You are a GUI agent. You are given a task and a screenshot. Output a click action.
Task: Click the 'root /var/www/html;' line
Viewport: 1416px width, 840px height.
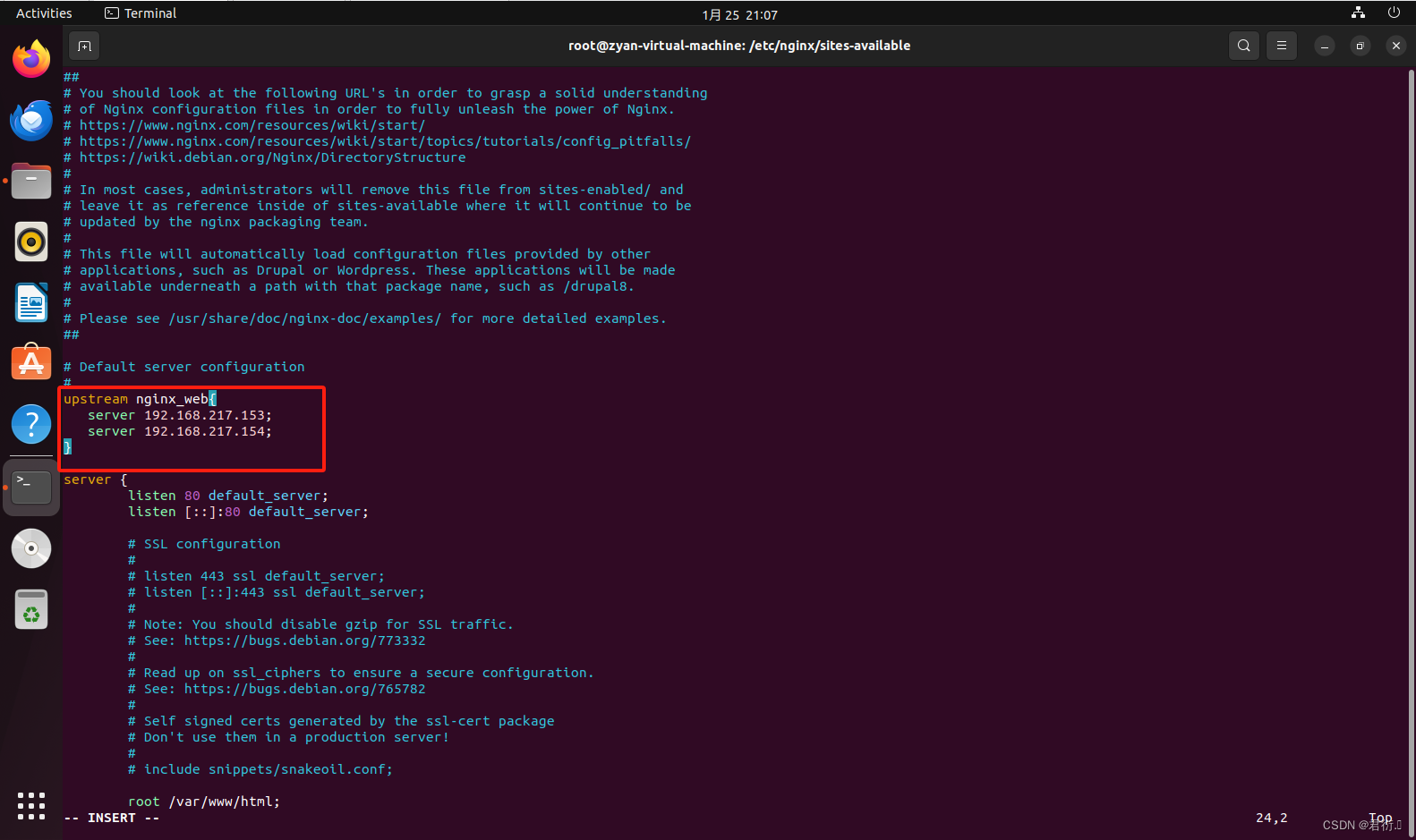point(204,802)
